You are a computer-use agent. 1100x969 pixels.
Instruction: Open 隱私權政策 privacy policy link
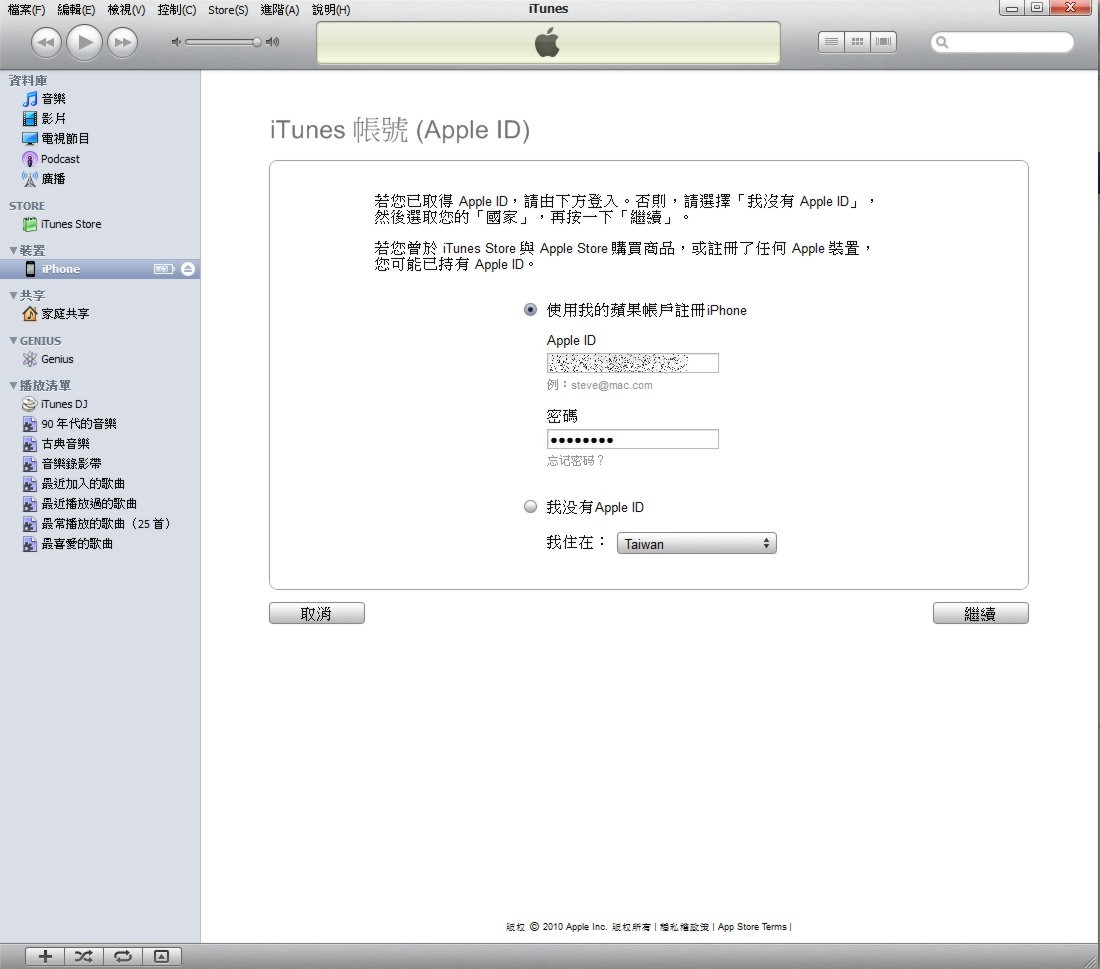(684, 927)
